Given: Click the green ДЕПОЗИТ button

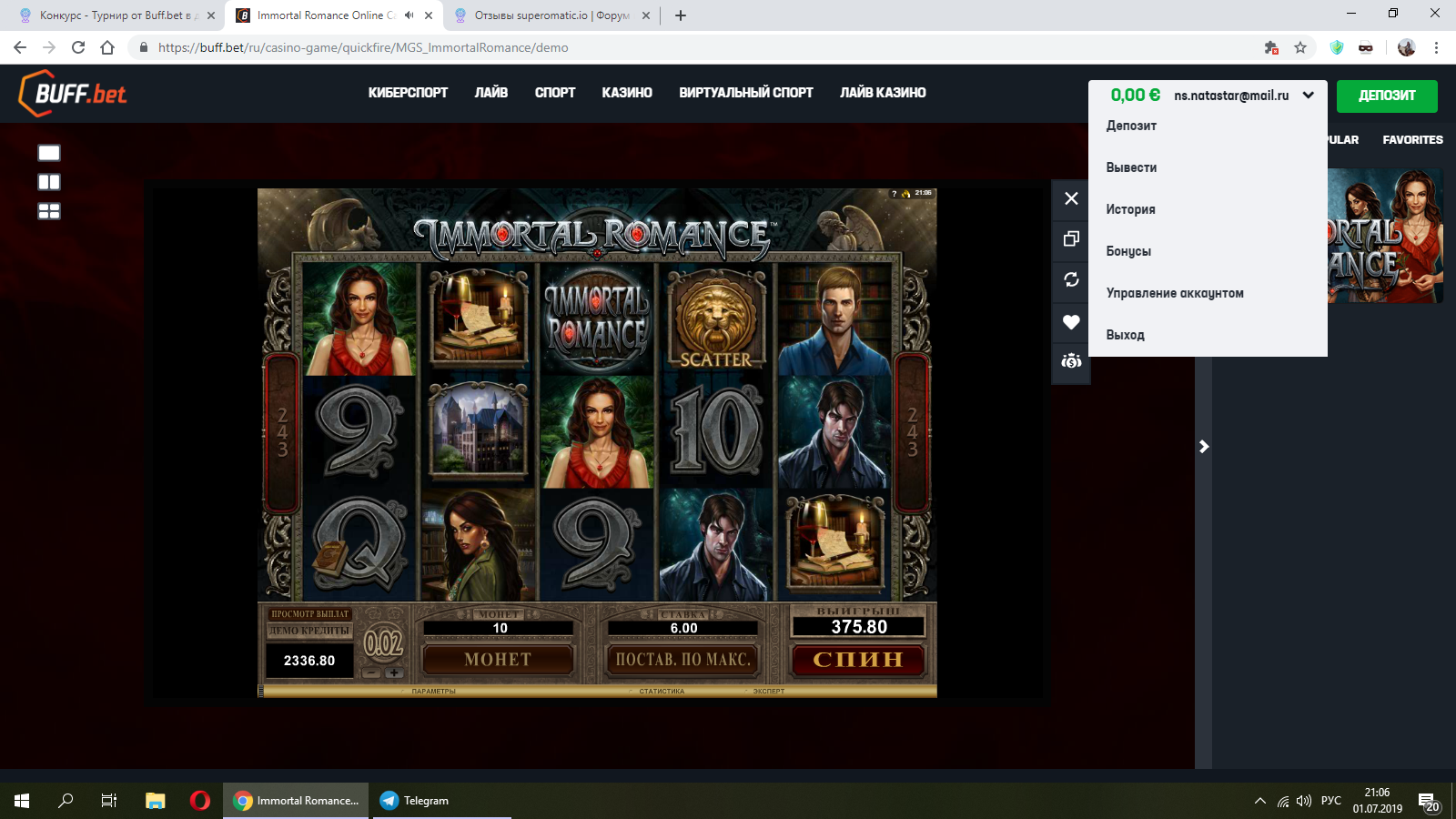Looking at the screenshot, I should (1387, 96).
